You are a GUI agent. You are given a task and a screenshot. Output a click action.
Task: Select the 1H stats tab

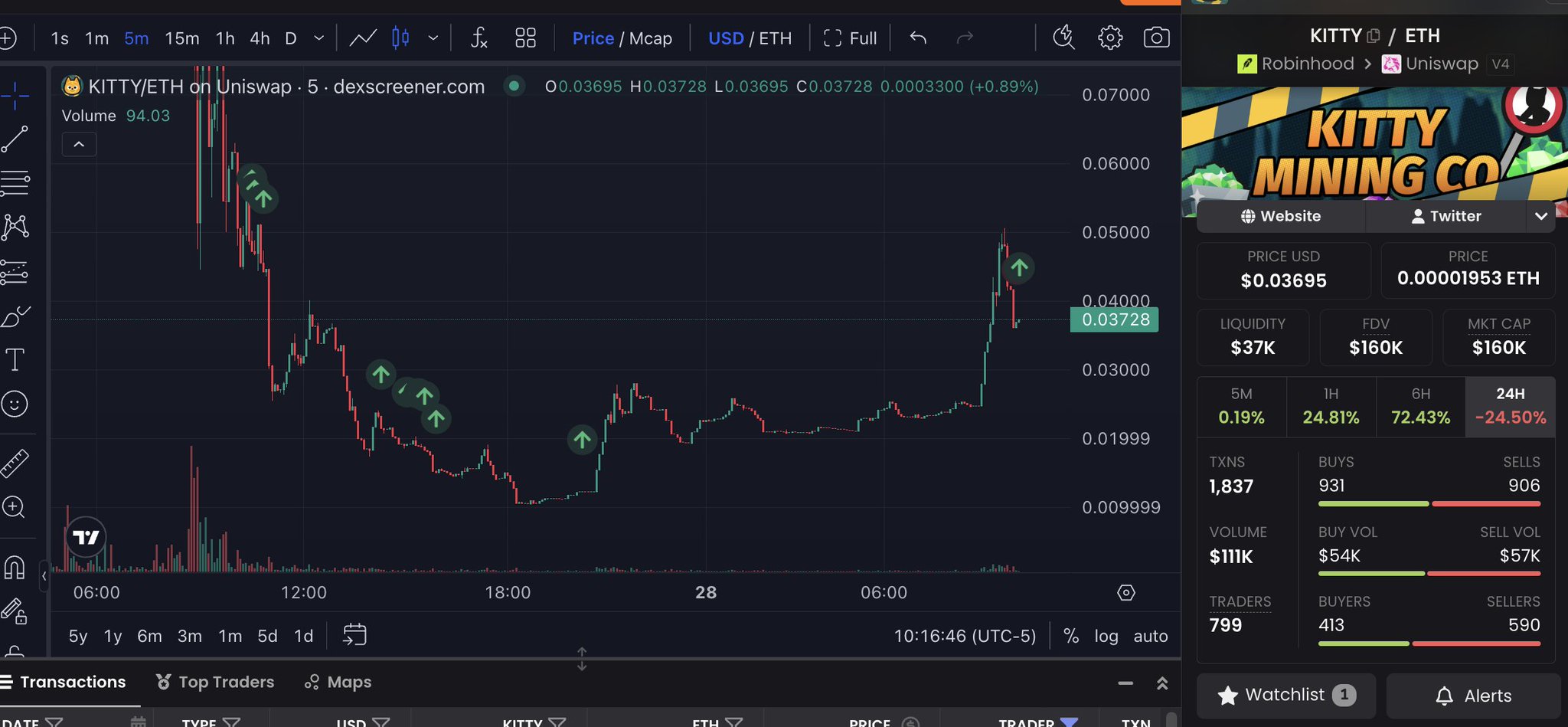tap(1331, 407)
